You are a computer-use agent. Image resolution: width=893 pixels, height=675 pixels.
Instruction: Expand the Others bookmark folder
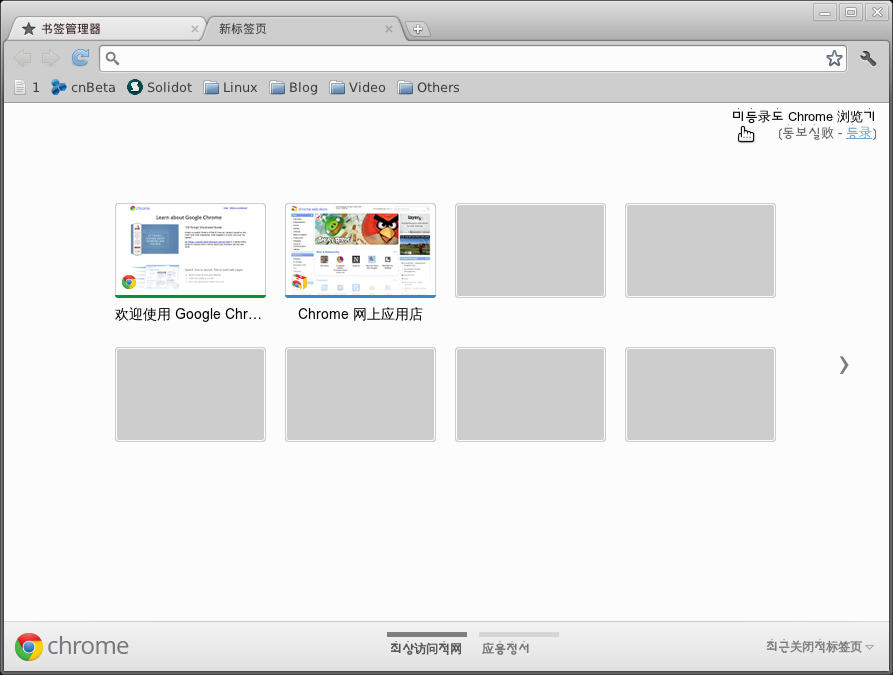pyautogui.click(x=429, y=87)
